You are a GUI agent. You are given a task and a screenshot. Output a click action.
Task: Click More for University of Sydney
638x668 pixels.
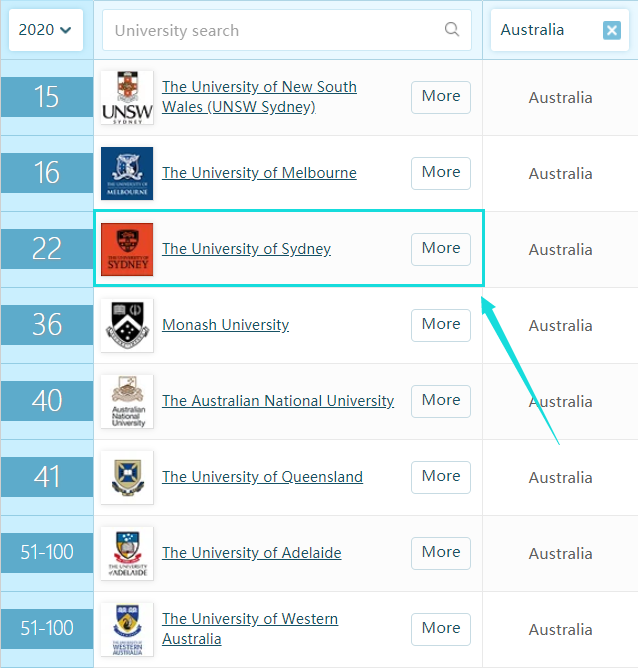coord(441,249)
